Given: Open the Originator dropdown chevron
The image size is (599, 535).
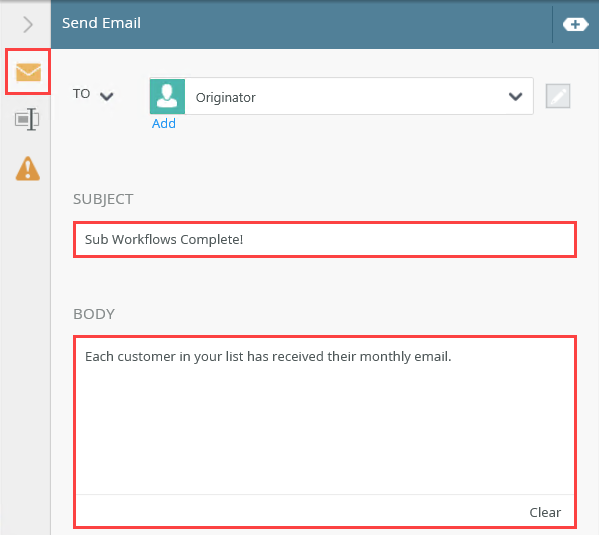Looking at the screenshot, I should click(x=515, y=96).
